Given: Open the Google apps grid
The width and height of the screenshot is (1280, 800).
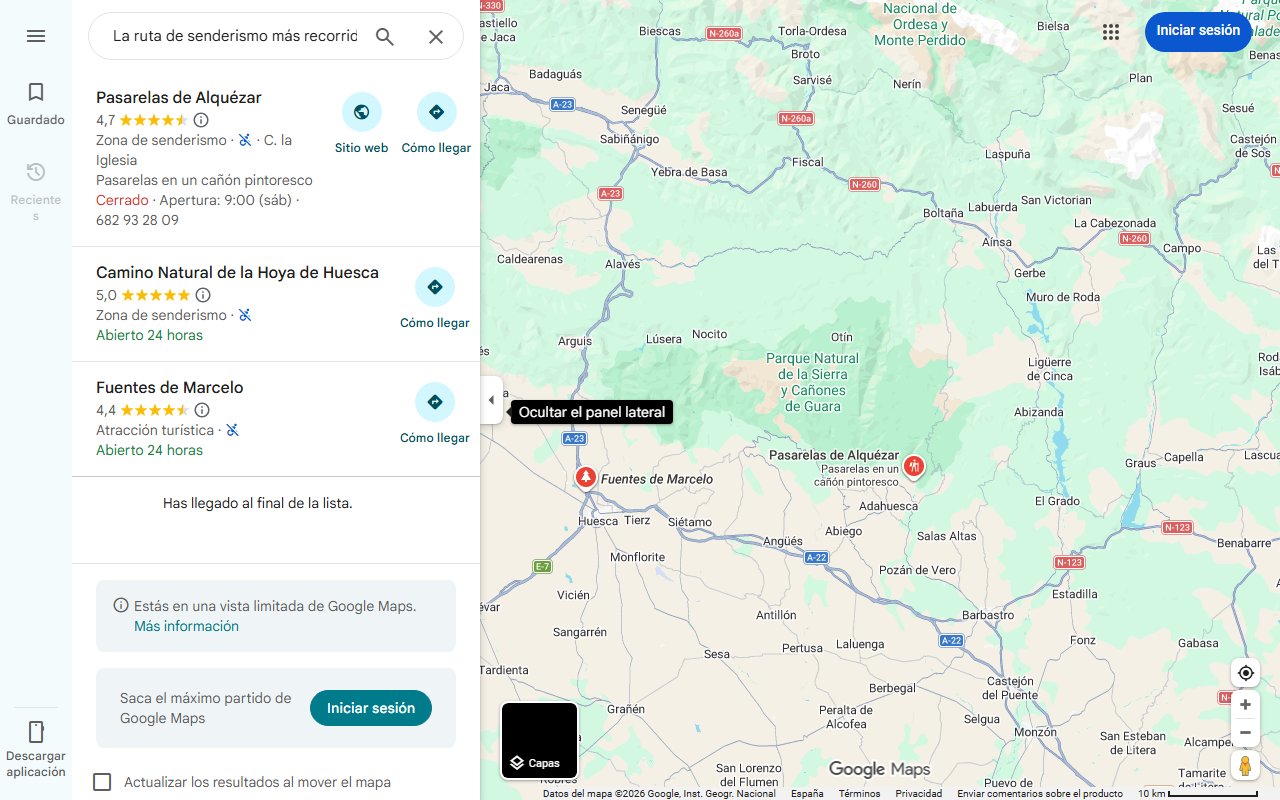Looking at the screenshot, I should click(1110, 31).
